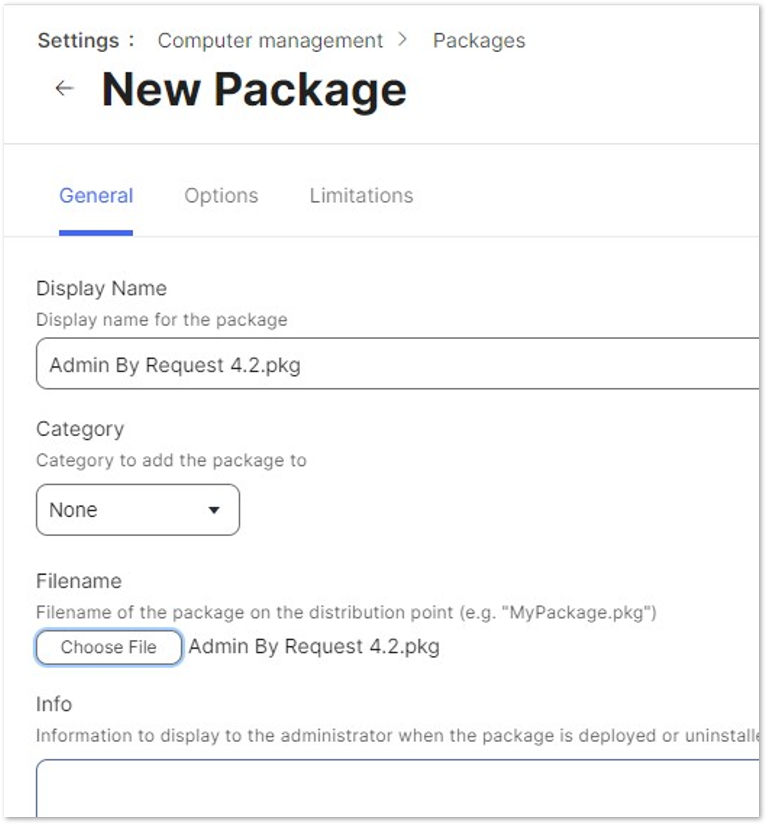
Task: Click the Settings breadcrumb label
Action: [78, 41]
